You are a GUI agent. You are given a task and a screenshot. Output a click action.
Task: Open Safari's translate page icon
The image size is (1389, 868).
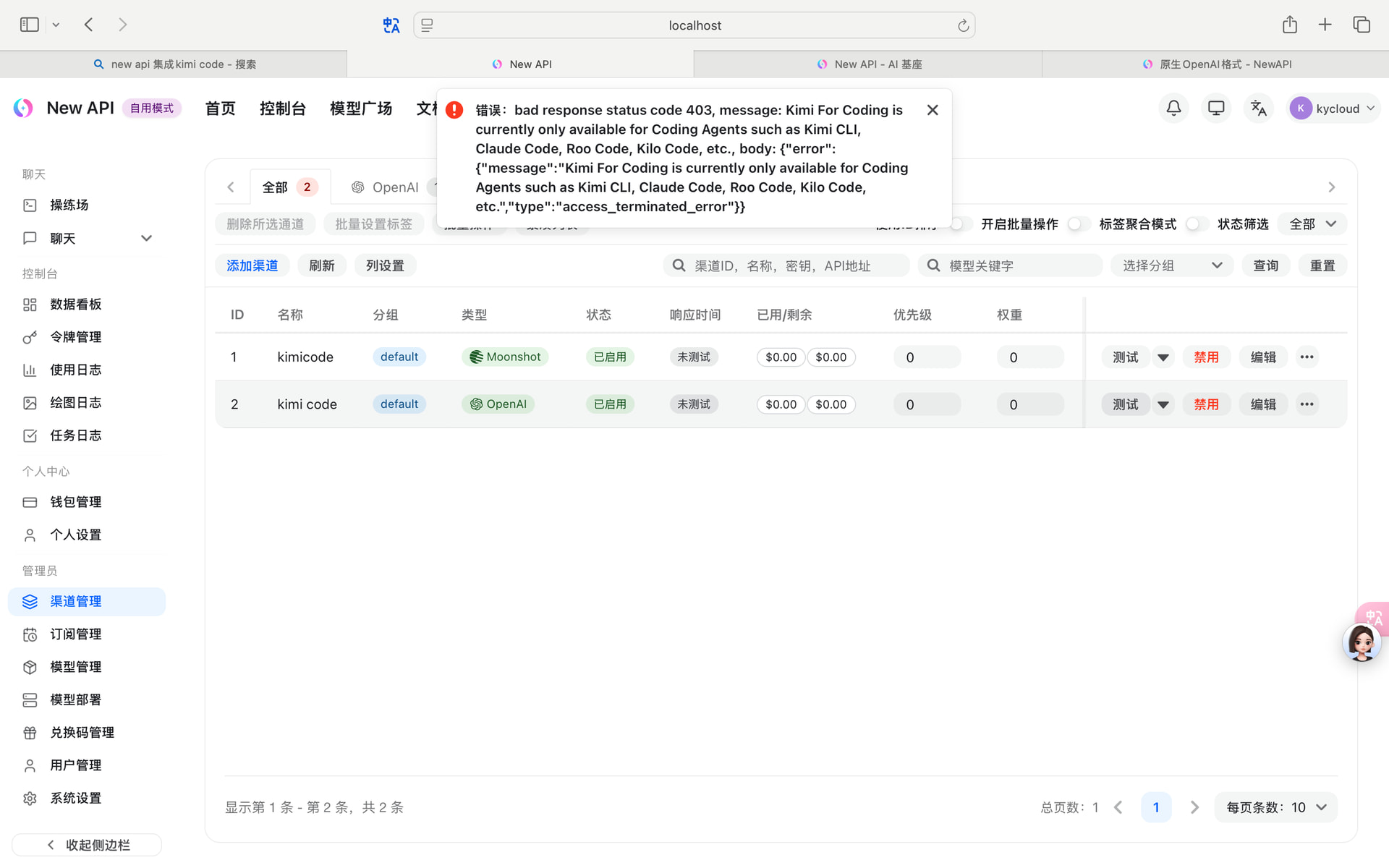coord(391,25)
